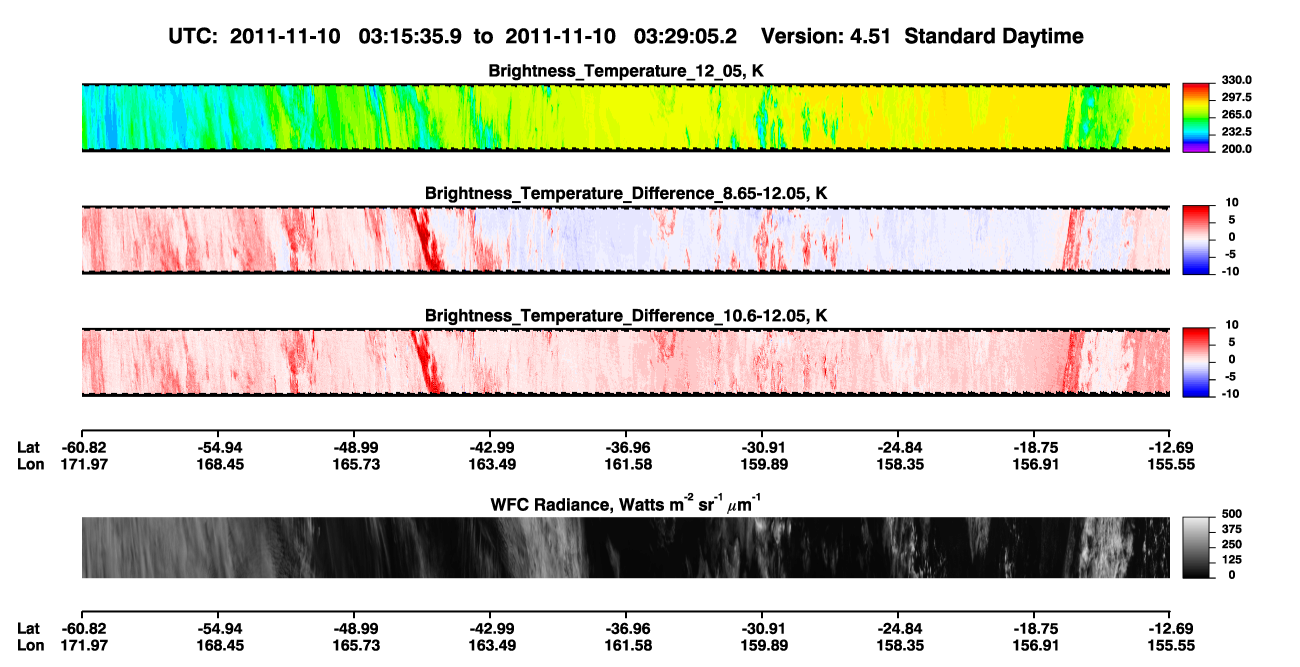Click tick '5' on the 10.6-12.05 colorbar
This screenshot has width=1300, height=667.
1230,342
